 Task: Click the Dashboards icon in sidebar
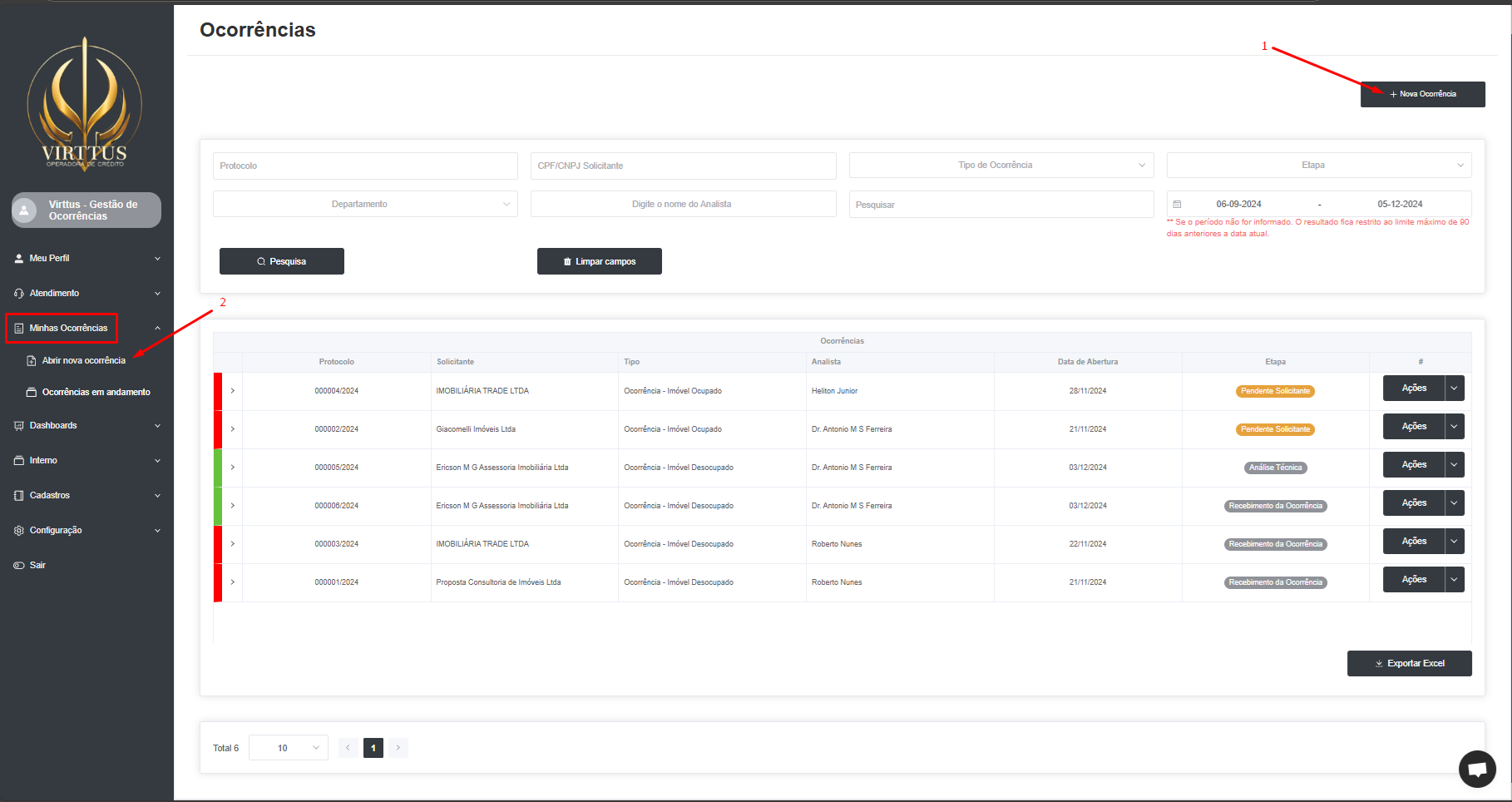pos(19,426)
